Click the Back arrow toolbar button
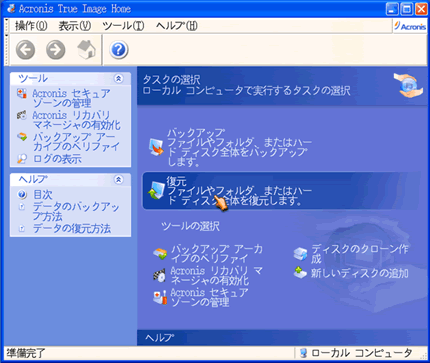Screen dimensions: 430x363 25,50
